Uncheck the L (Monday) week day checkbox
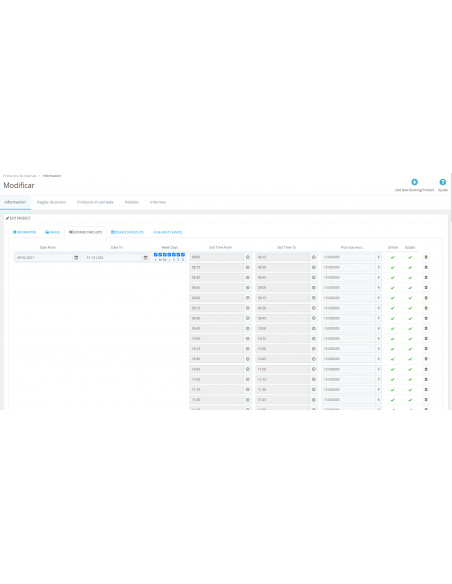The width and height of the screenshot is (452, 584). click(156, 255)
